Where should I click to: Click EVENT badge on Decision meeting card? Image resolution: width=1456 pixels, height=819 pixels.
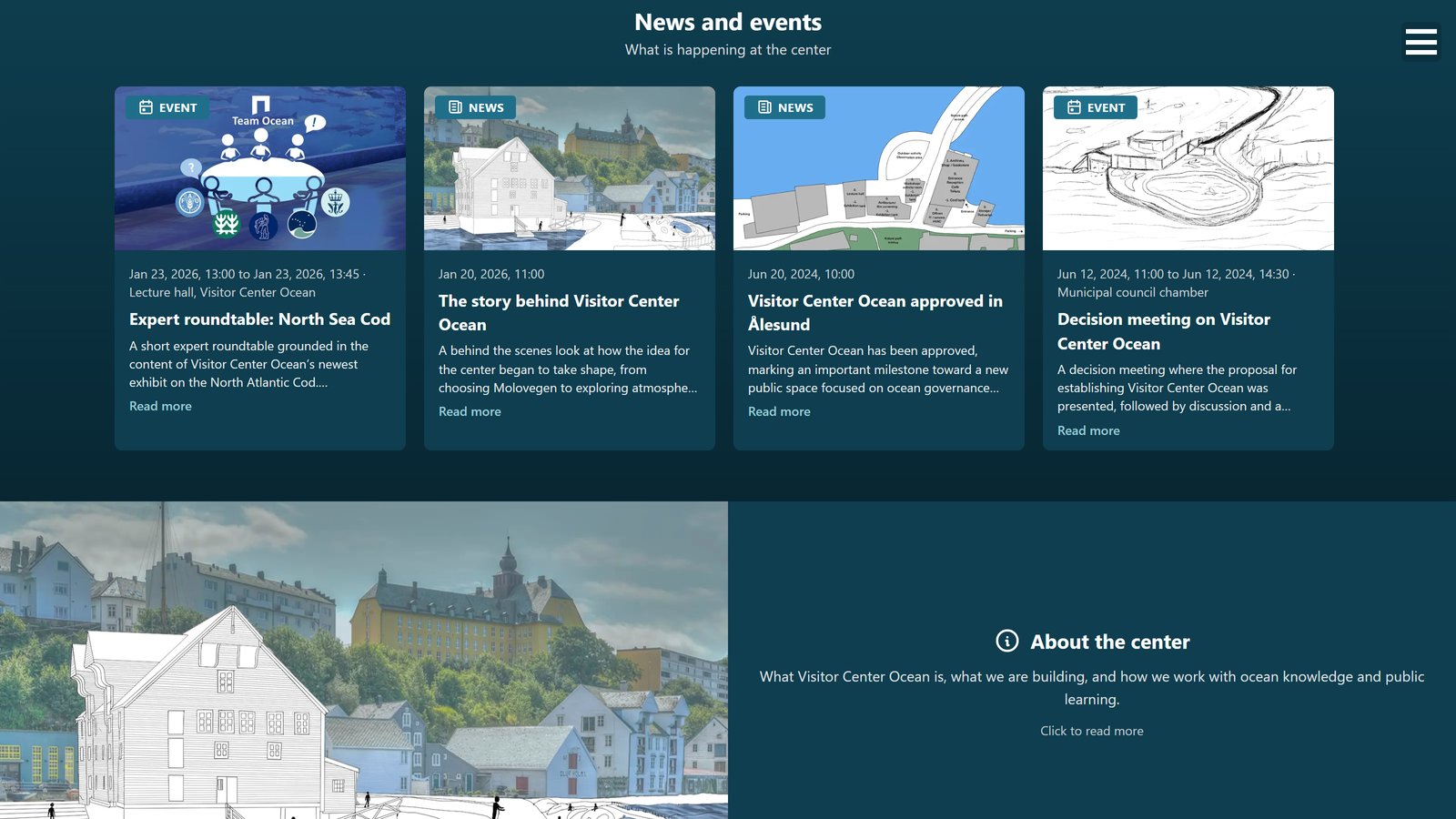[1096, 107]
